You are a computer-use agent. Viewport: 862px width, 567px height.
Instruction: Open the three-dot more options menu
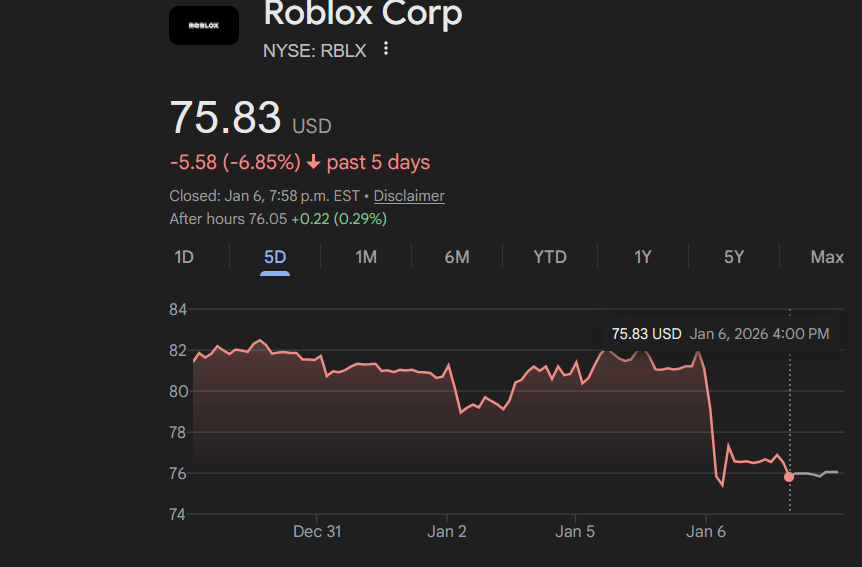(386, 49)
